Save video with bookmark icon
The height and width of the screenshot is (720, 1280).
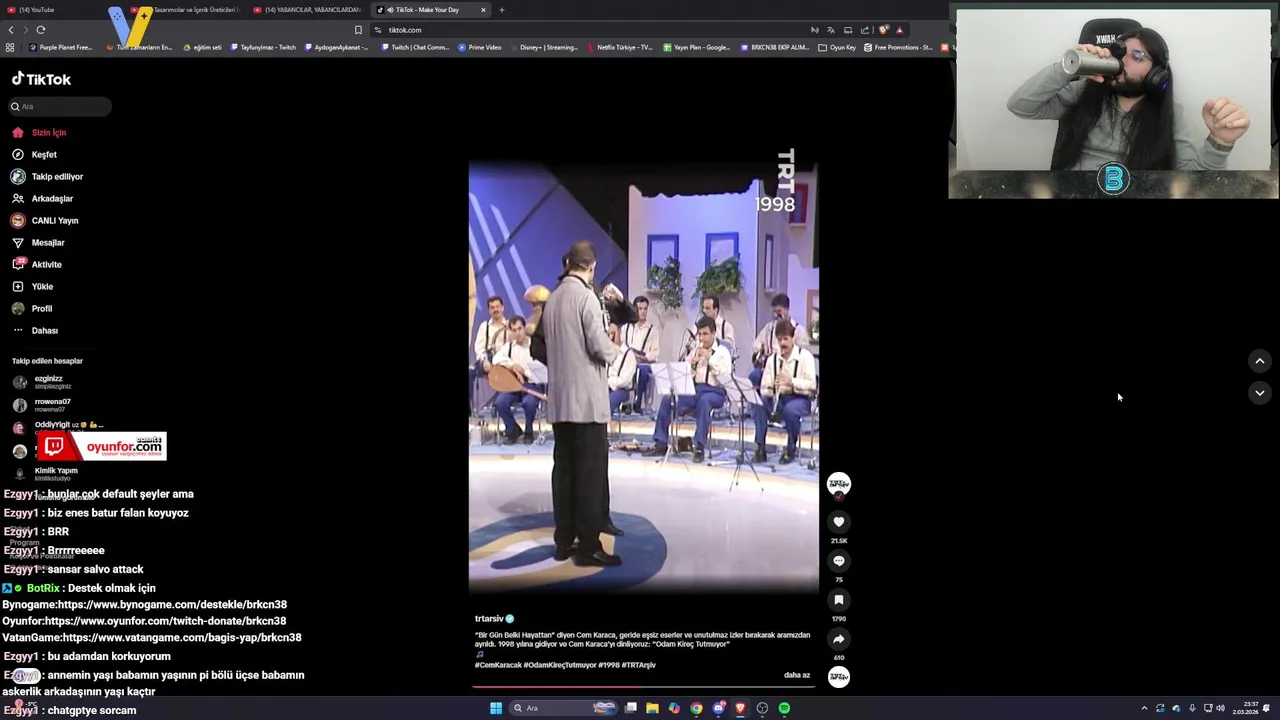839,599
